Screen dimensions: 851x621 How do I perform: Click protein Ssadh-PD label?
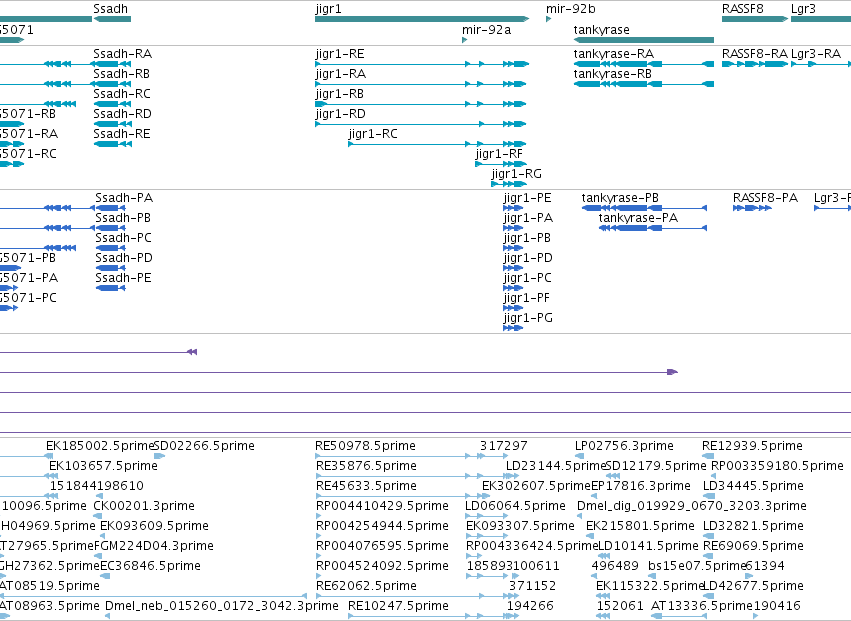pos(124,258)
